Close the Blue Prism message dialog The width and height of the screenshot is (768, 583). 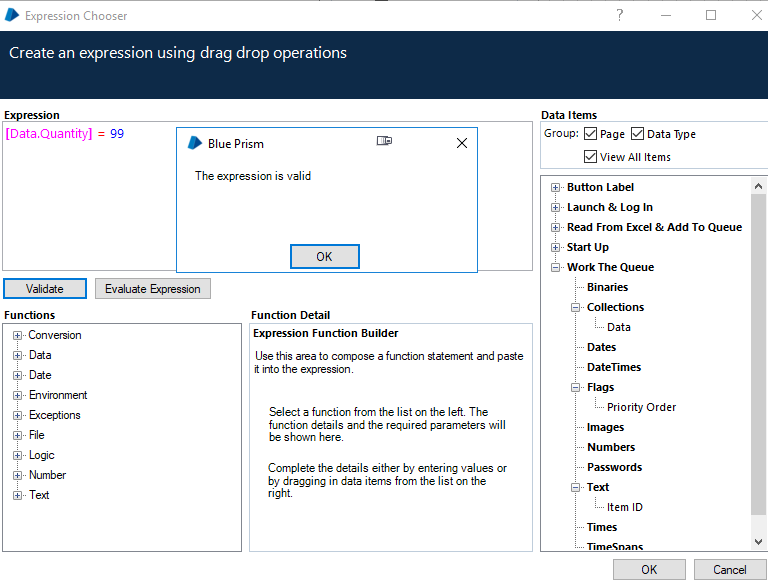click(461, 143)
